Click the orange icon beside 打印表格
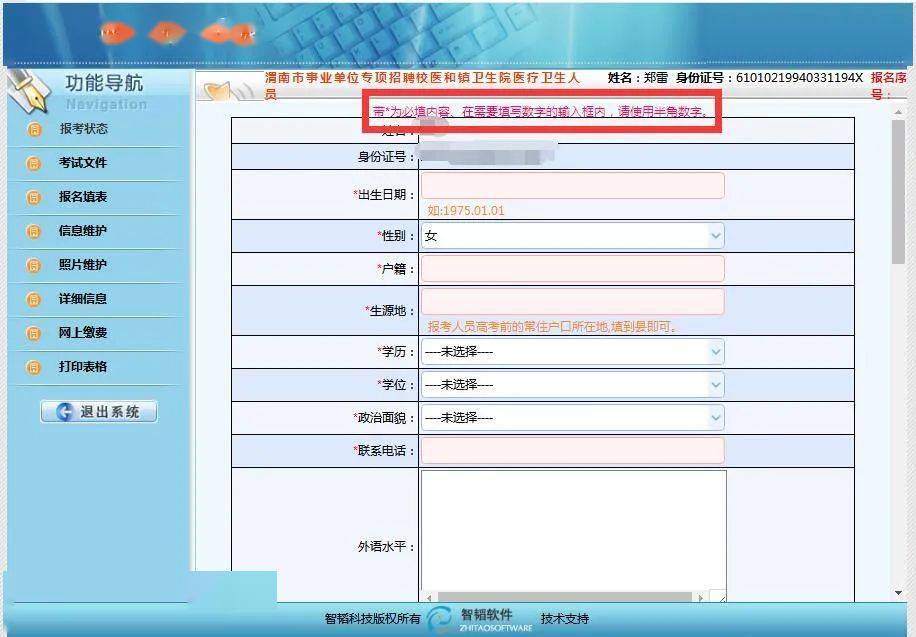 coord(34,367)
